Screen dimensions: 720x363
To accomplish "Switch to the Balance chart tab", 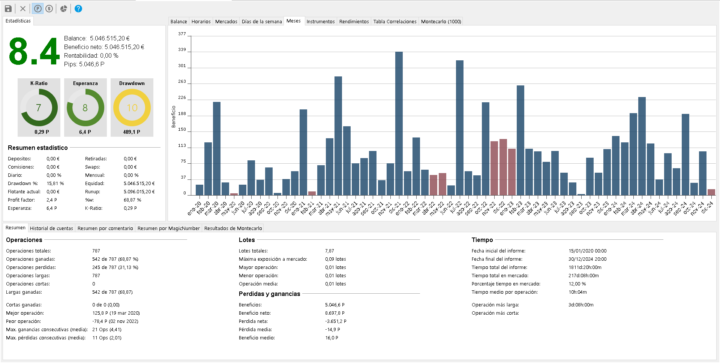I will [x=179, y=22].
